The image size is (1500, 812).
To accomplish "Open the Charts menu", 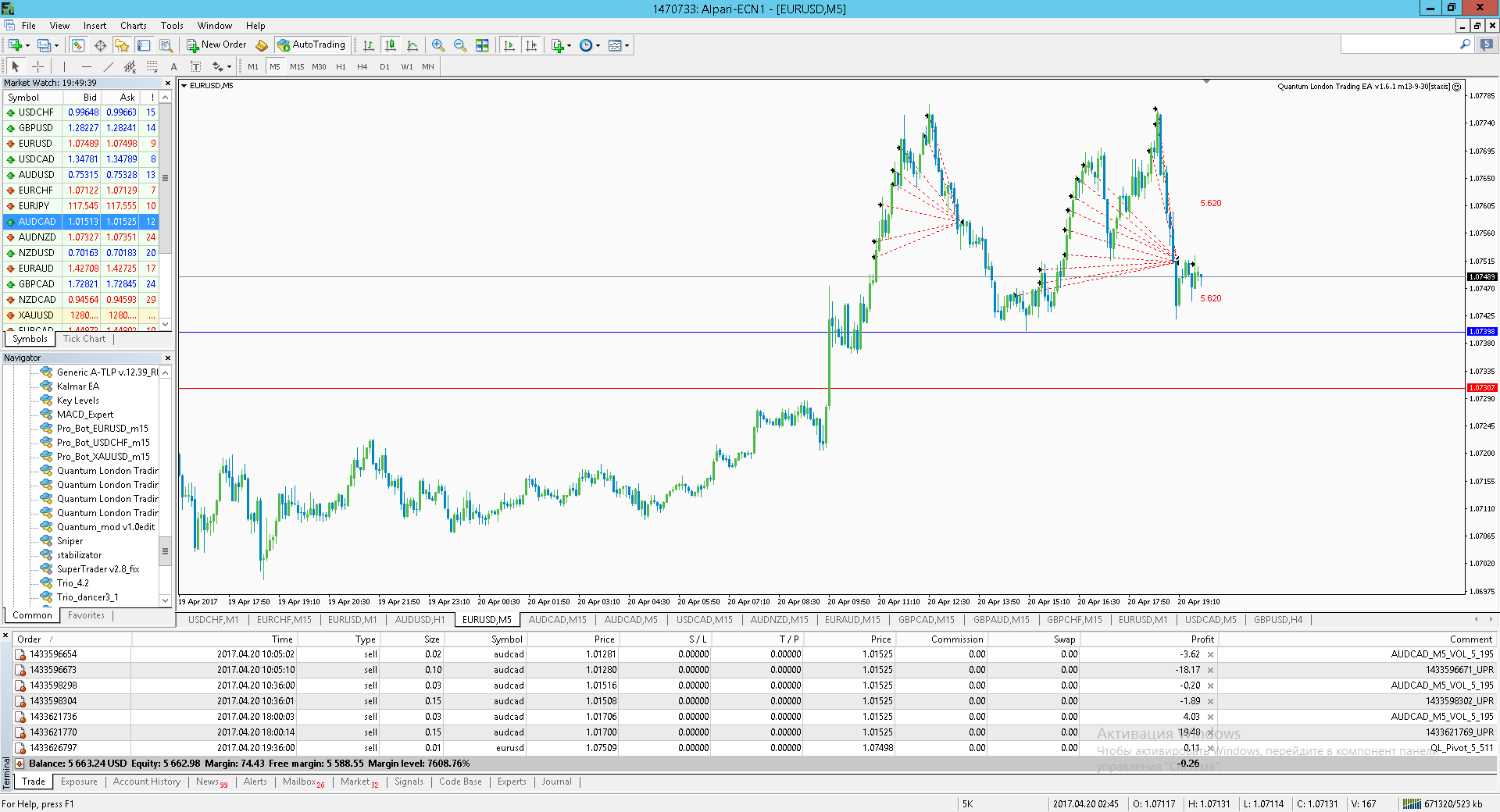I will pyautogui.click(x=134, y=26).
